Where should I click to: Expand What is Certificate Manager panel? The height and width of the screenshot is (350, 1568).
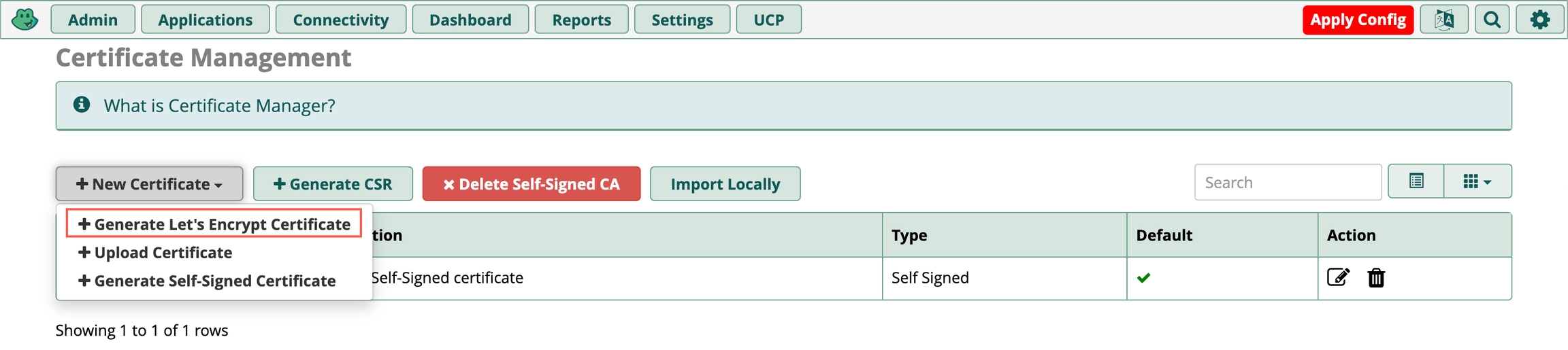coord(219,106)
